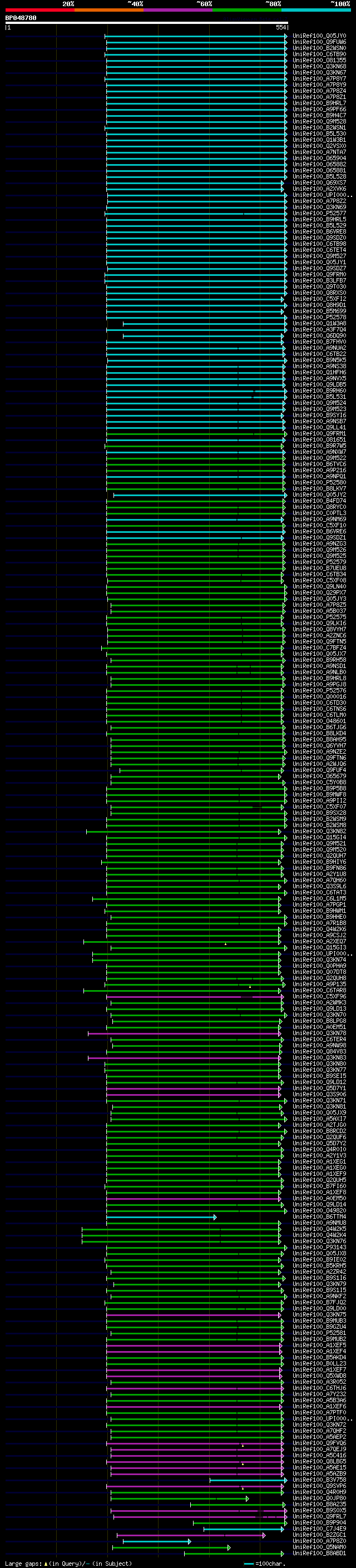
Task: Select the hit label UniRef100_C7J4E9
Action: (319, 1529)
